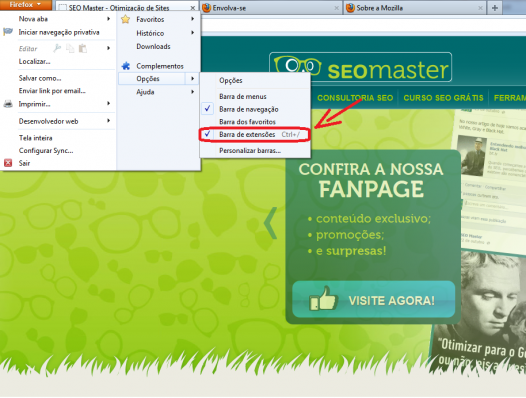526x398 pixels.
Task: Expand Histórico submenu arrow
Action: pyautogui.click(x=193, y=33)
